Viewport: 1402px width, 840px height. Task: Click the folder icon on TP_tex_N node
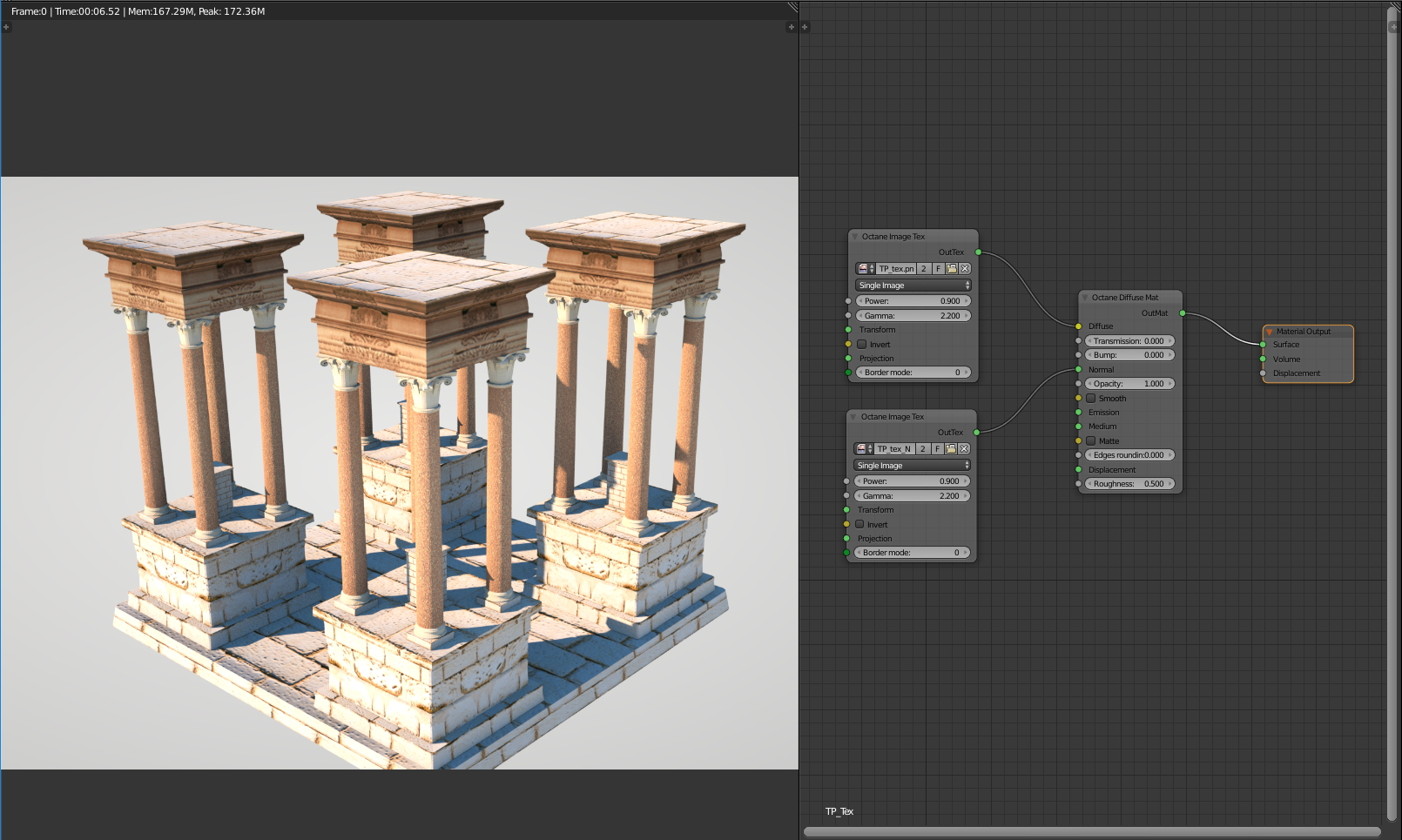click(x=951, y=449)
